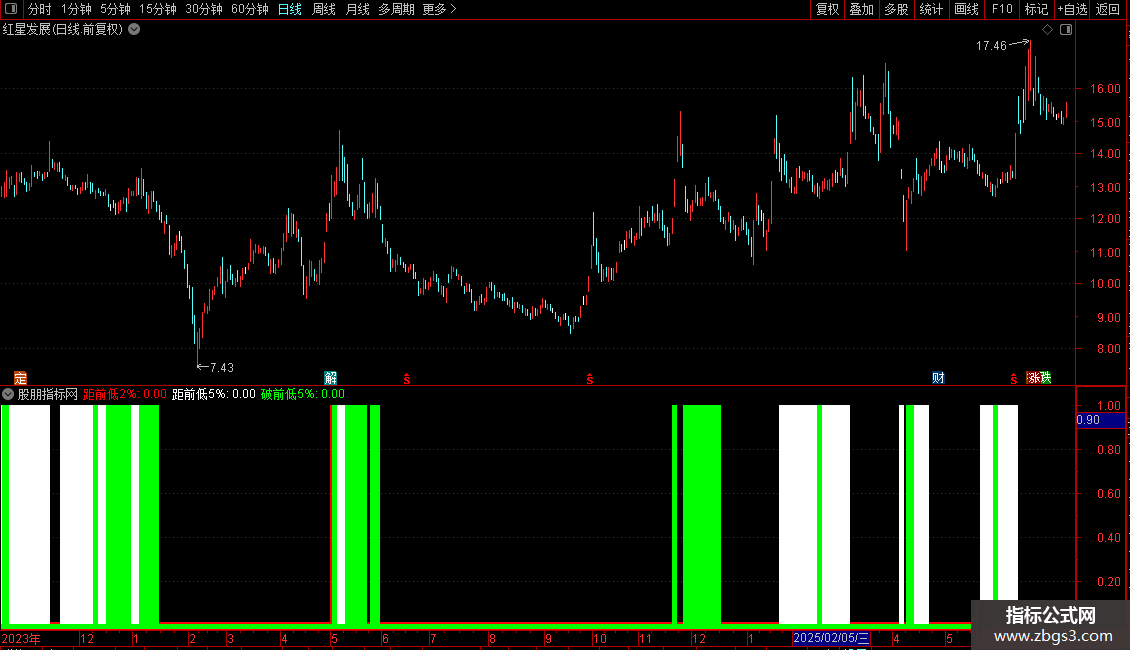The width and height of the screenshot is (1130, 650).
Task: Select the 日线 daily chart tab
Action: [290, 9]
